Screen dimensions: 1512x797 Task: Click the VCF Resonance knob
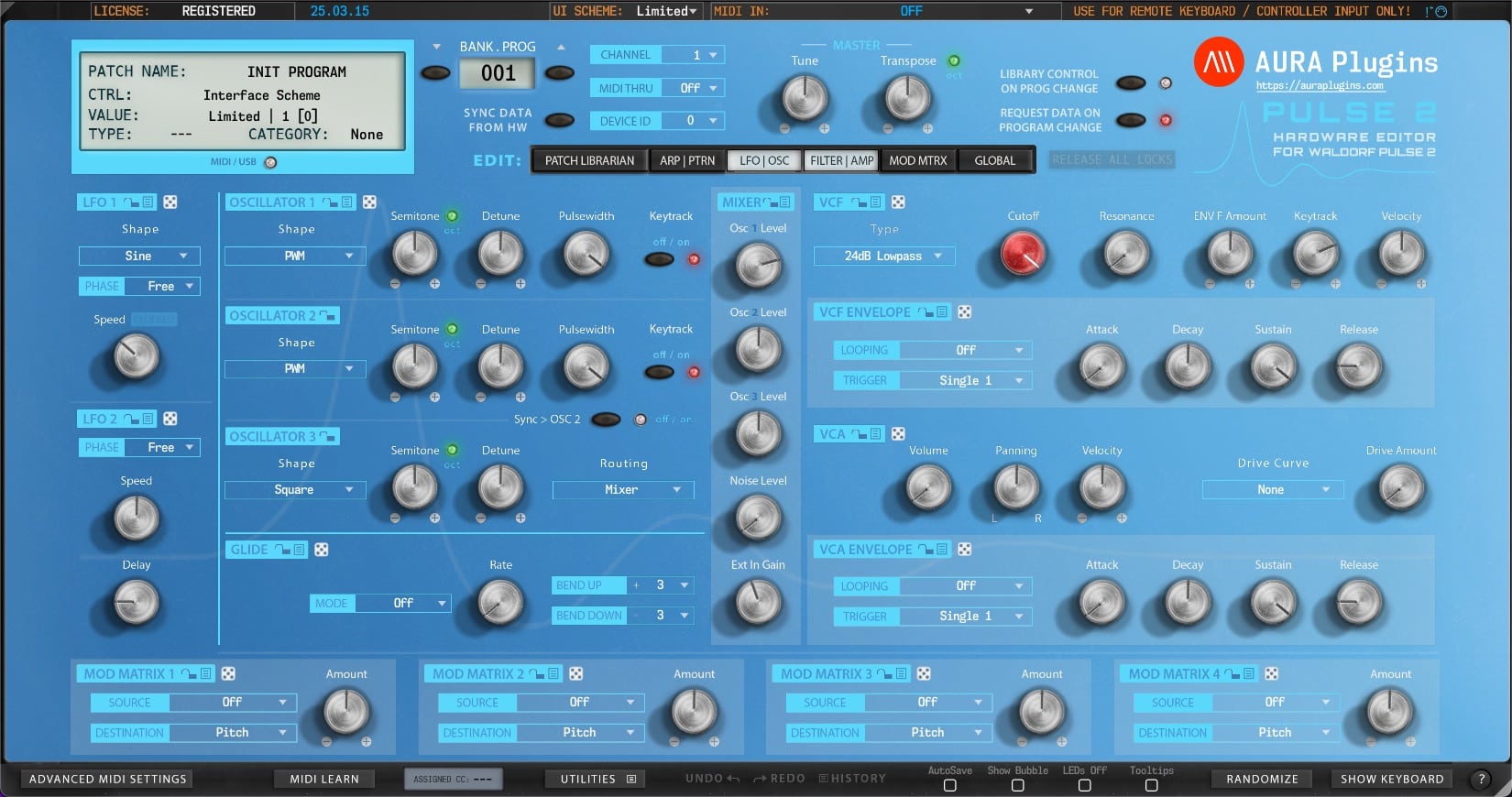click(x=1126, y=254)
